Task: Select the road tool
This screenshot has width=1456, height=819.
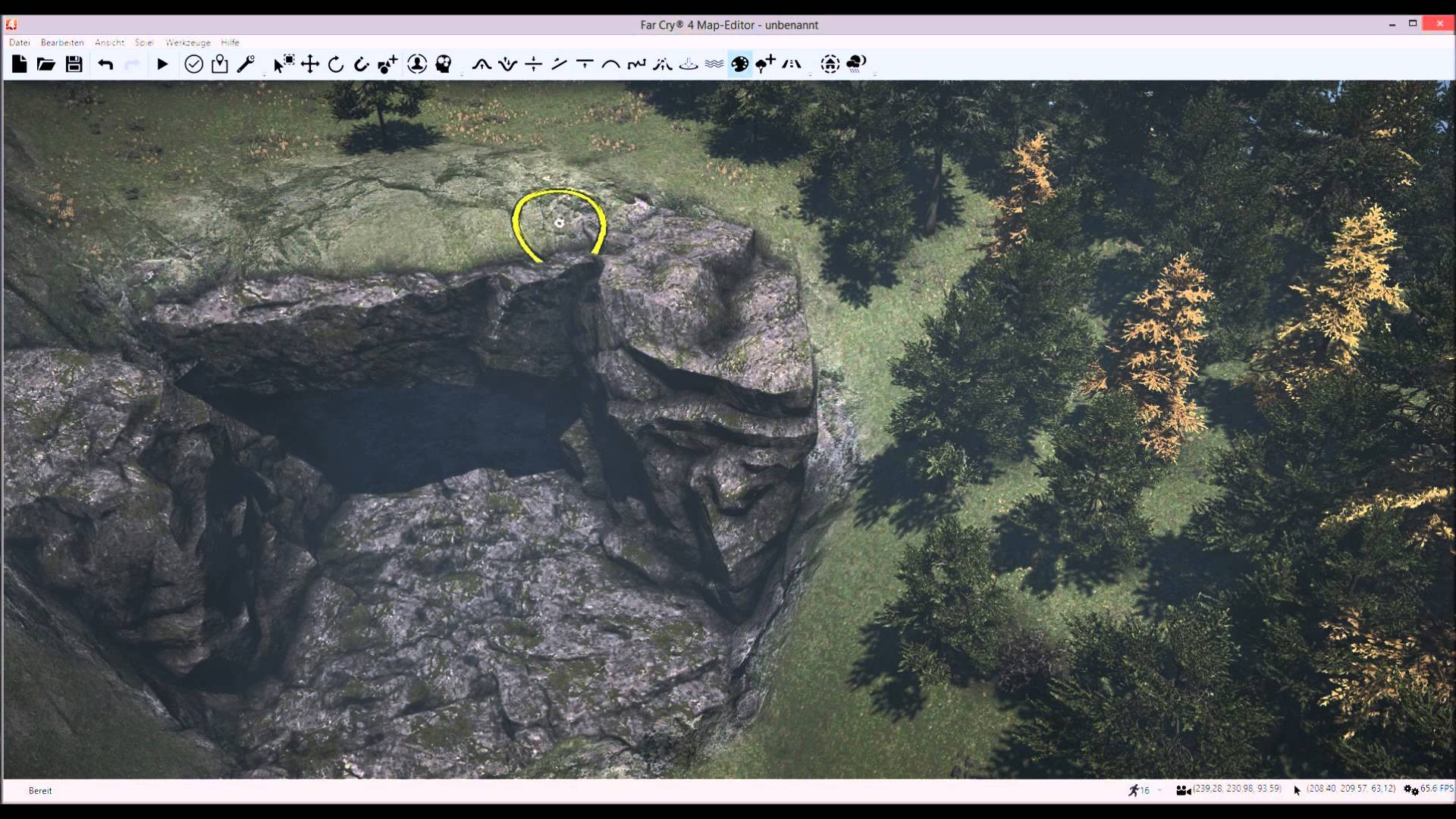Action: click(791, 64)
